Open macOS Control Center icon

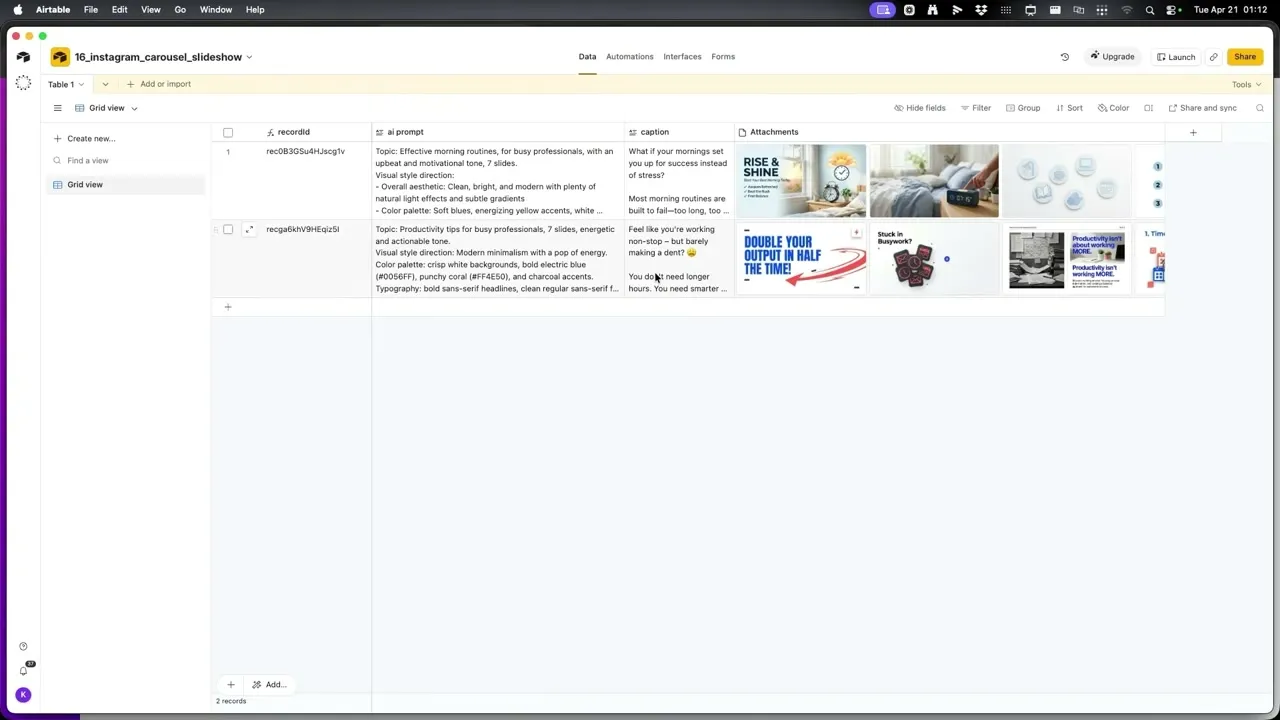coord(1173,9)
